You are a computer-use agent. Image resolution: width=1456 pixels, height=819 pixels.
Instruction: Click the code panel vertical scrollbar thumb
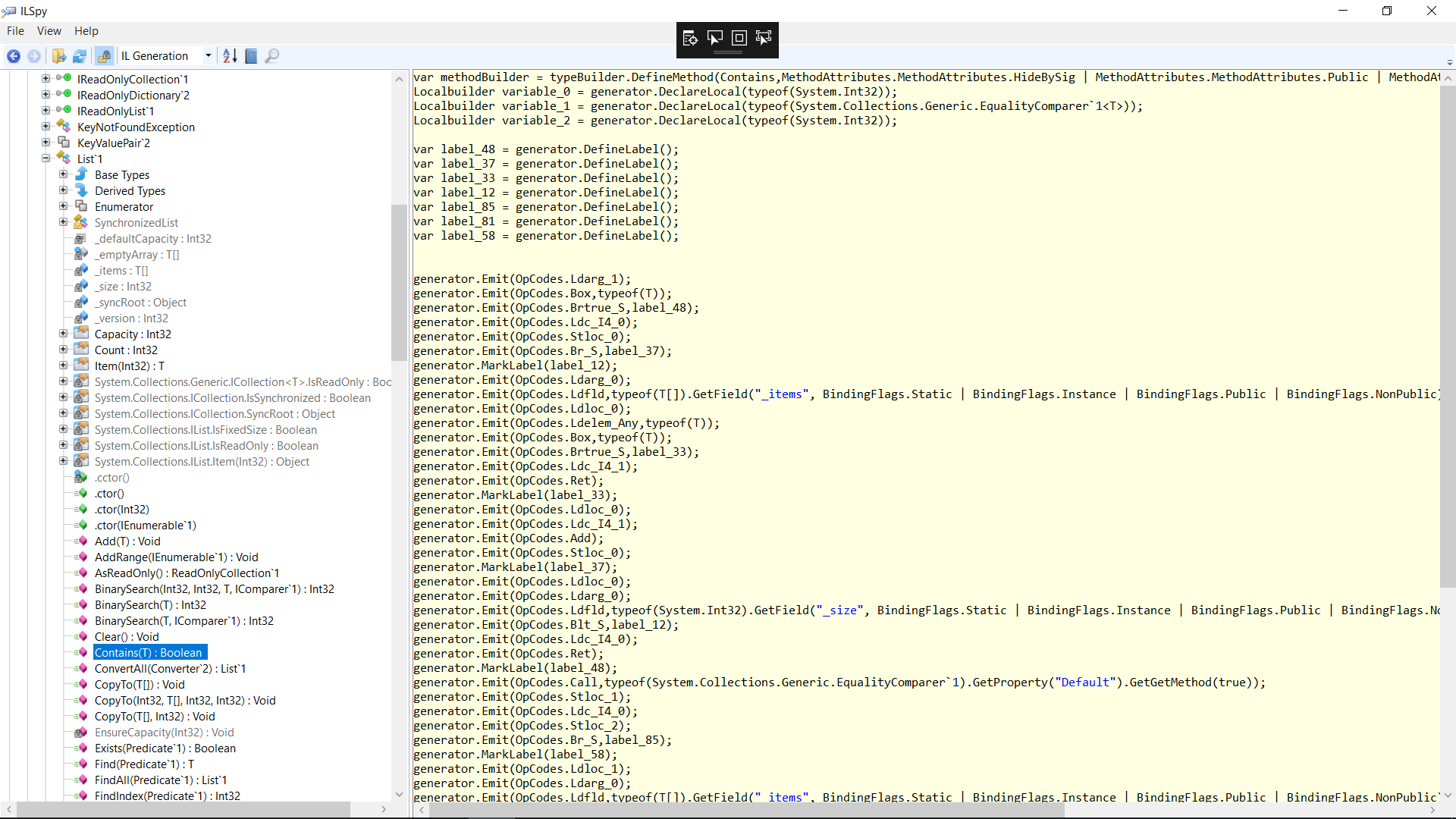[1448, 337]
